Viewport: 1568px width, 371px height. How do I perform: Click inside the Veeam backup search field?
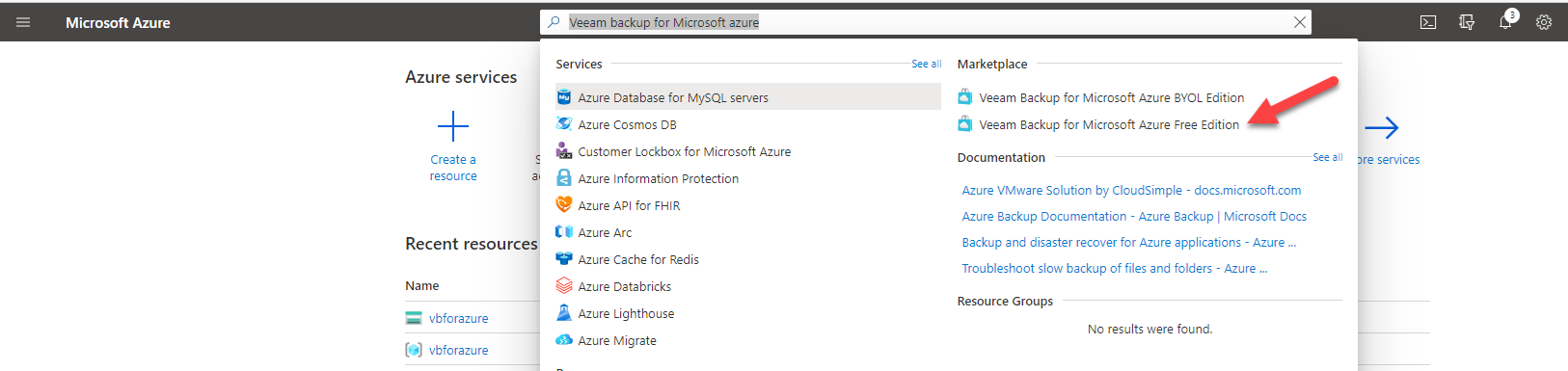coord(926,22)
